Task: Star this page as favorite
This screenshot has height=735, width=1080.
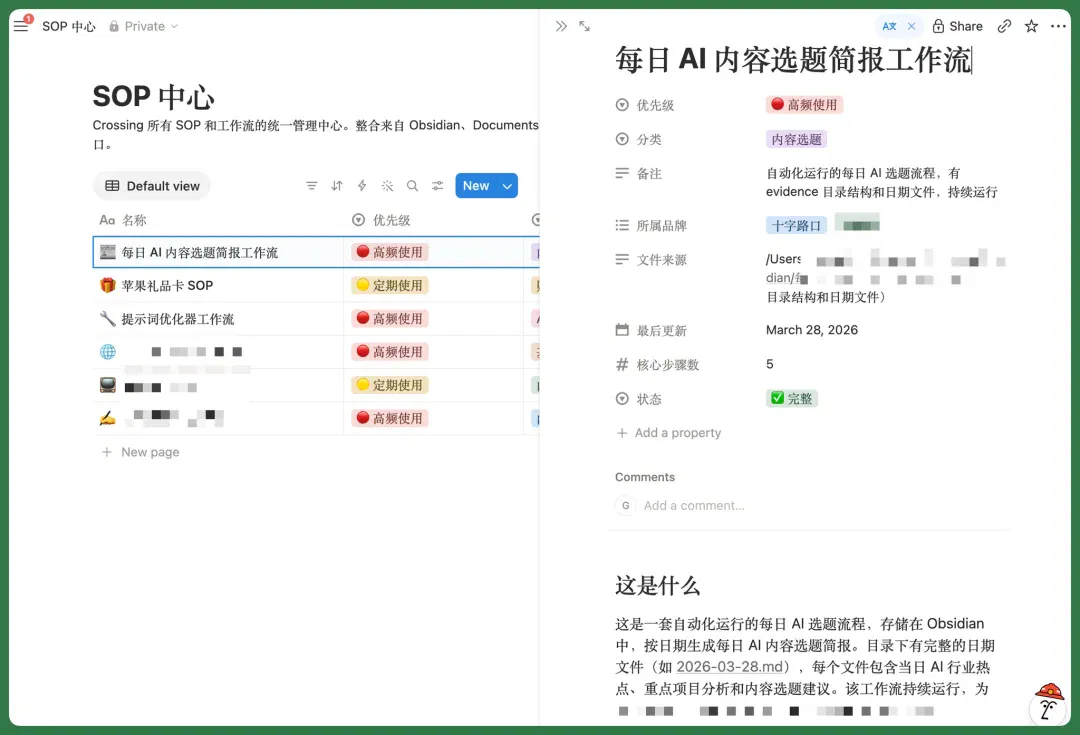Action: 1031,26
